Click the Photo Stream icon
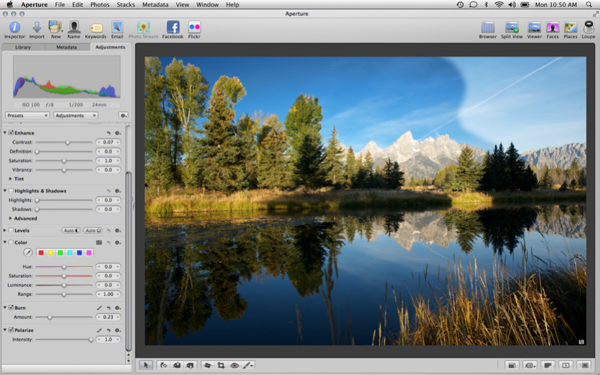This screenshot has width=600, height=375. (143, 29)
